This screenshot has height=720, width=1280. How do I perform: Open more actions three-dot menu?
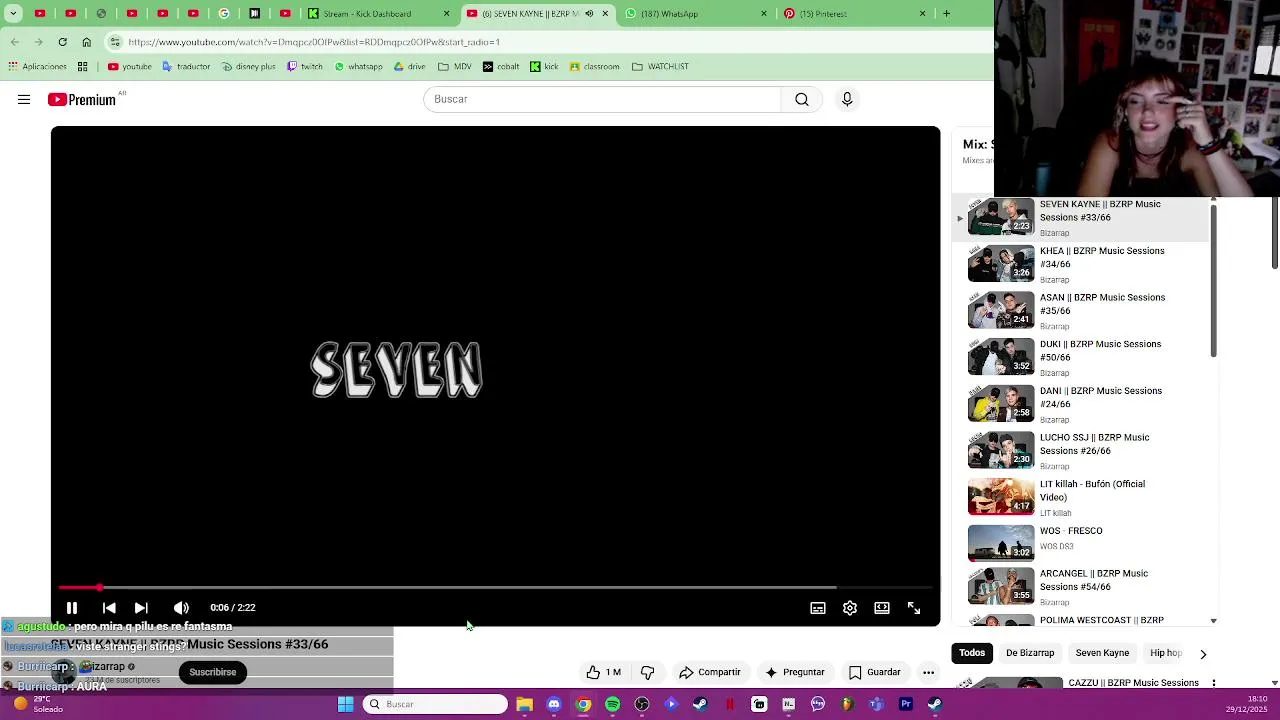[928, 672]
